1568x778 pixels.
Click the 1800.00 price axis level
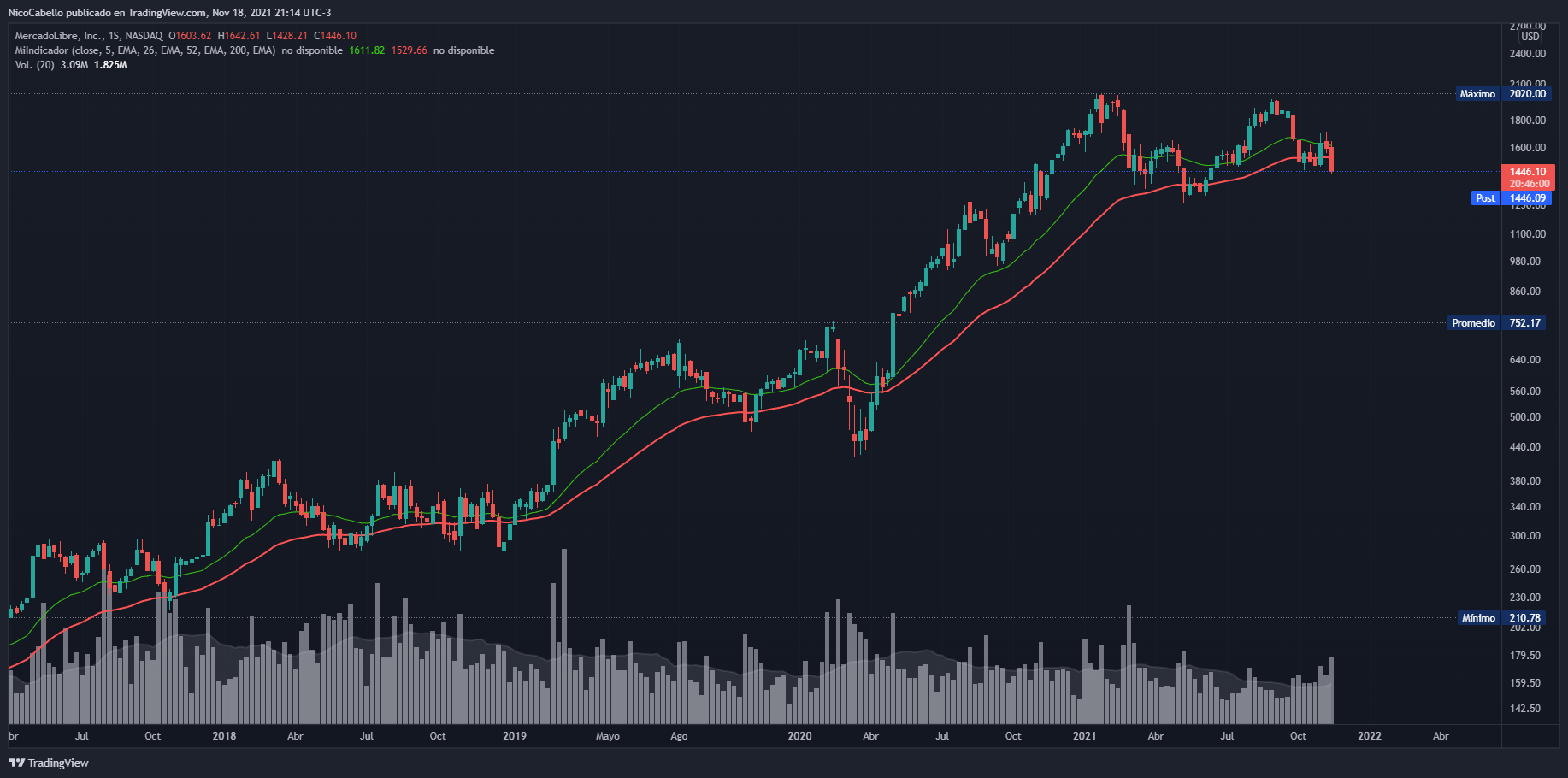(x=1528, y=121)
